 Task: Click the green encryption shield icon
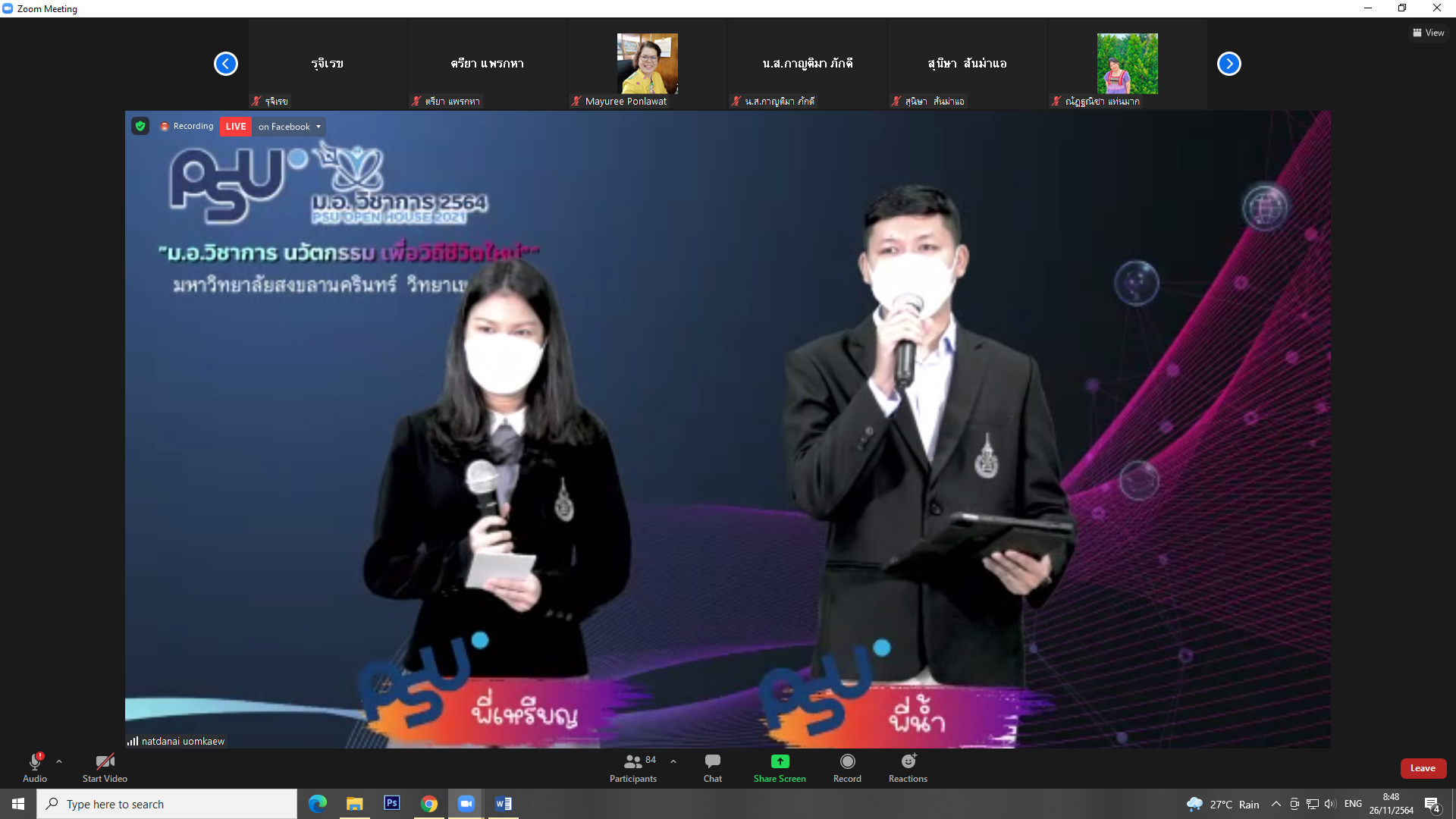tap(140, 126)
